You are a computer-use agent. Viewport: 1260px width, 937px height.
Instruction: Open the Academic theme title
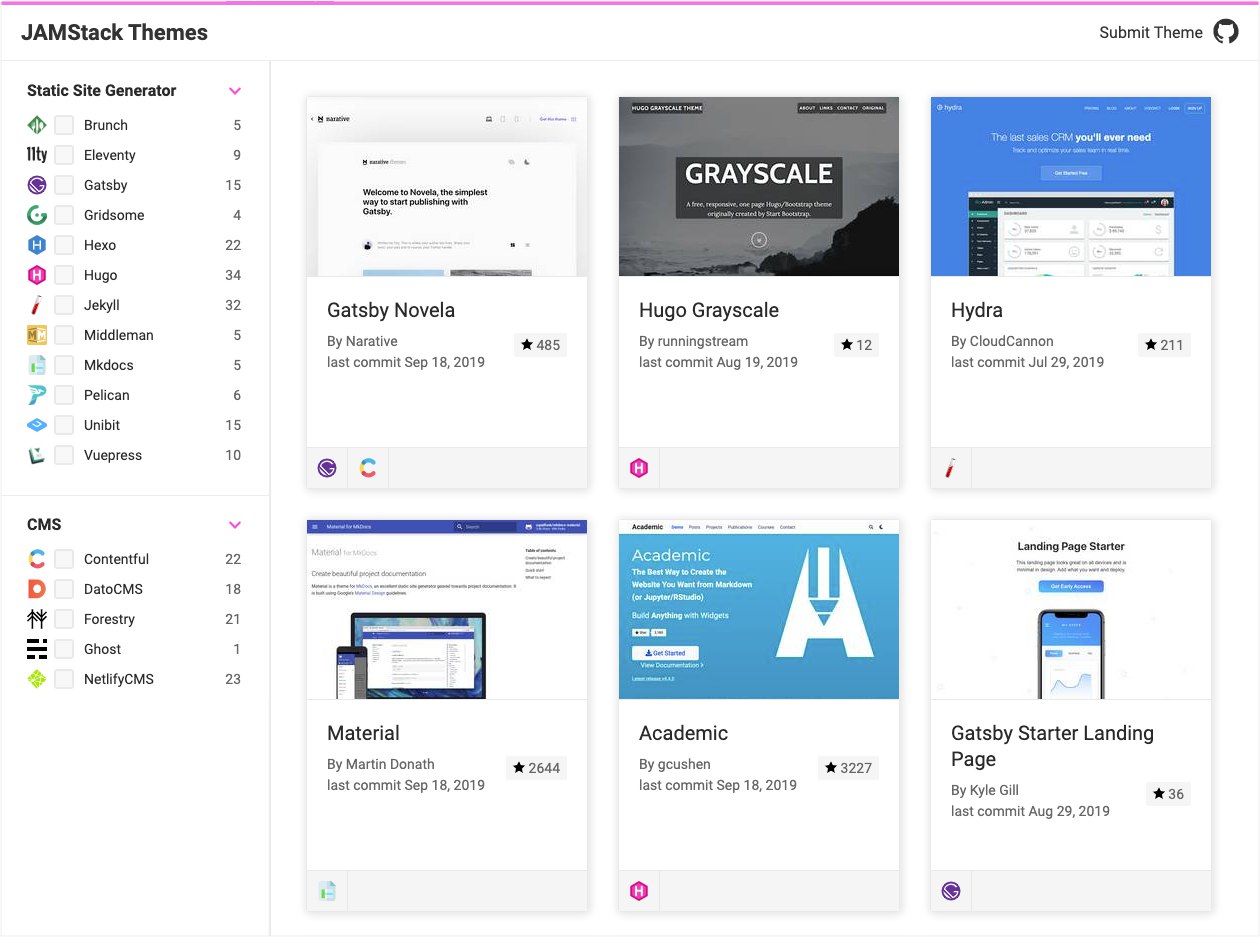point(684,733)
